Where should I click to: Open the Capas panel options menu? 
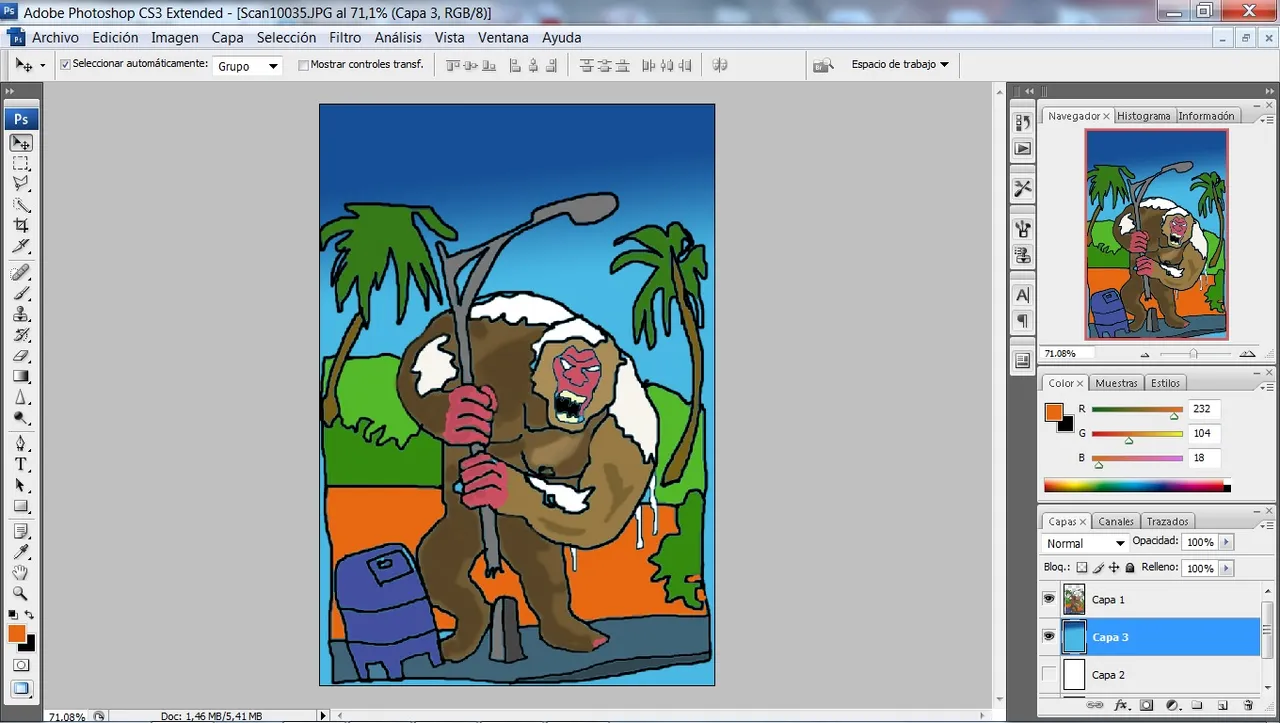point(1265,524)
